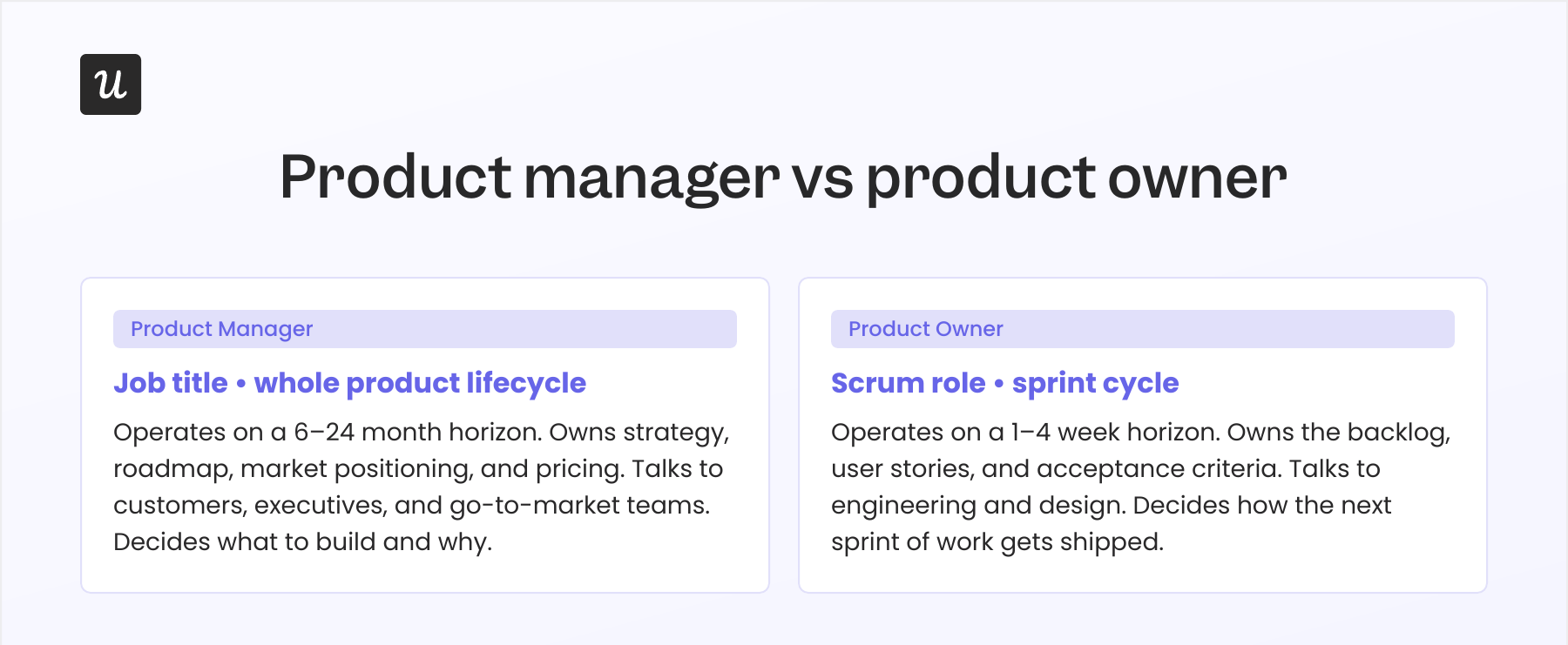Screen dimensions: 1568x645
Task: Click 'engineering and design' text
Action: pos(977,506)
